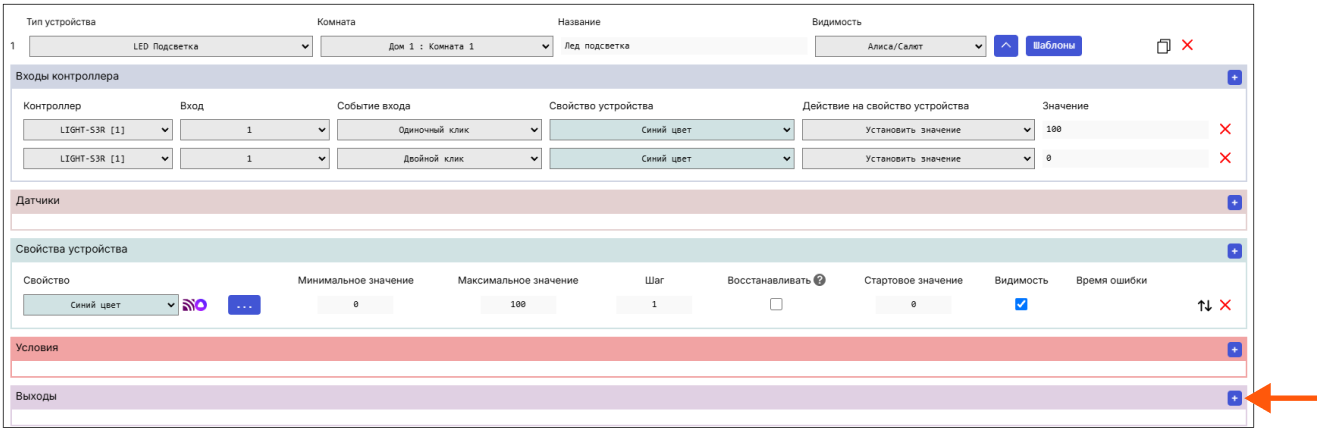The width and height of the screenshot is (1320, 431).
Task: Click the Название field with Лед подсветка
Action: click(682, 46)
